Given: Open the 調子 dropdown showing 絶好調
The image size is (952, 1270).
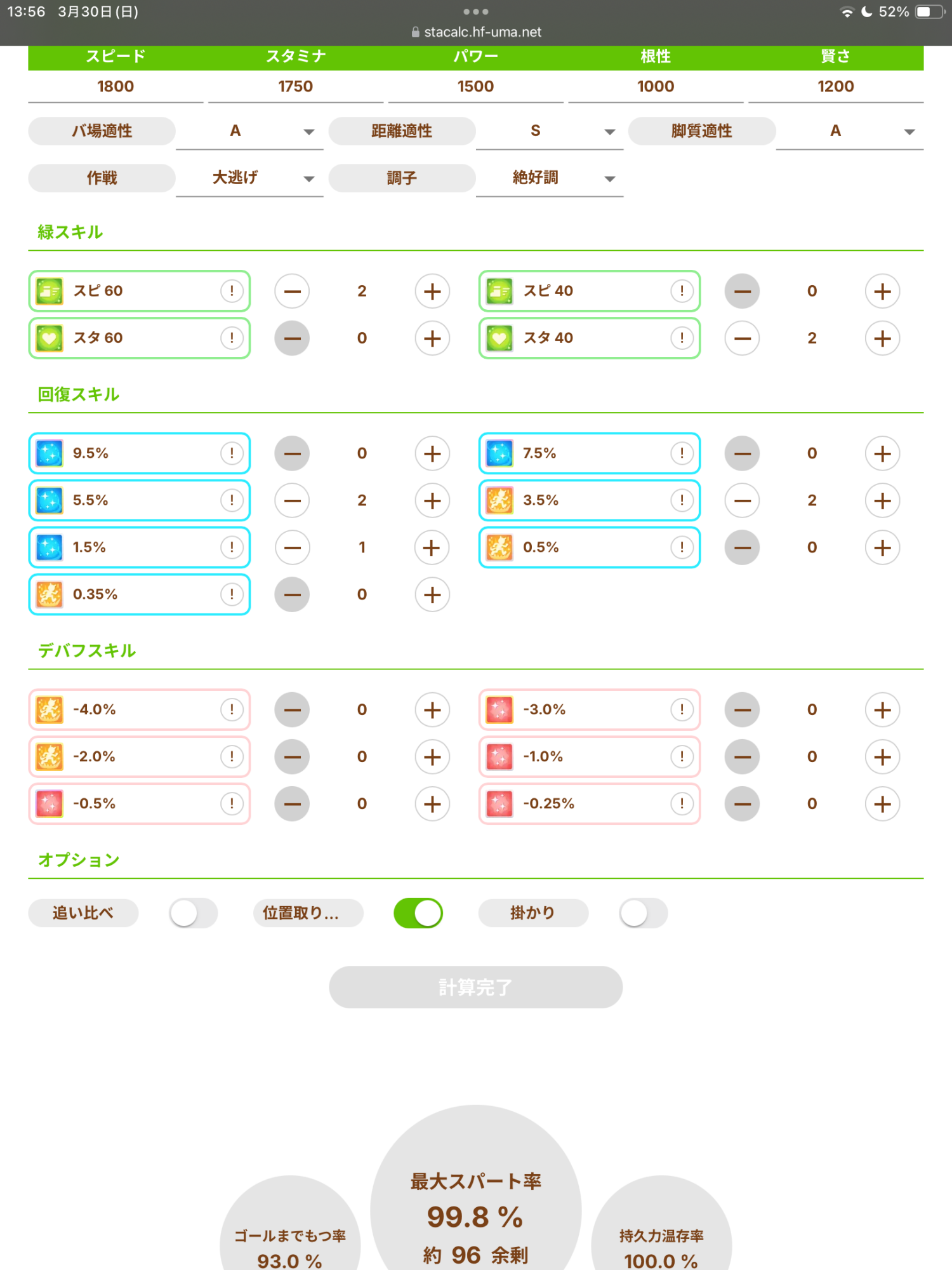Looking at the screenshot, I should pos(550,178).
